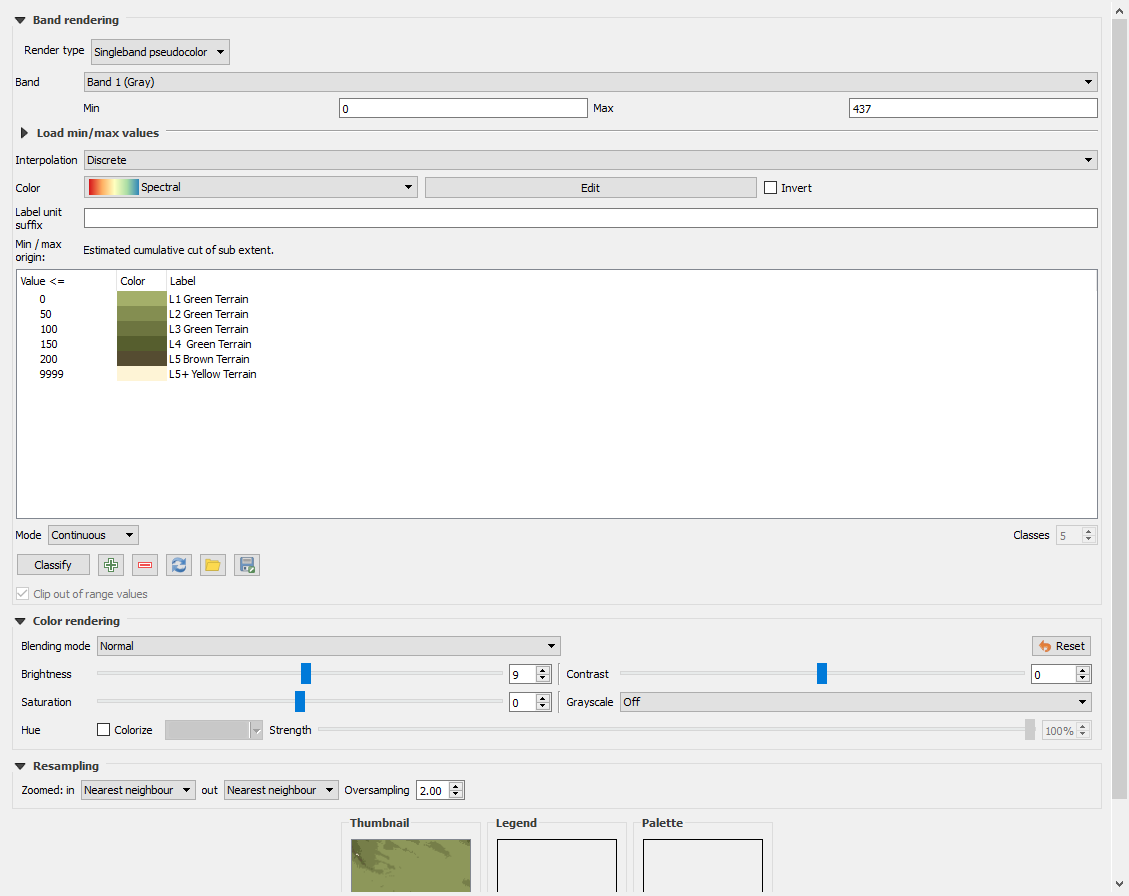Viewport: 1129px width, 896px height.
Task: Click the Brightness value down arrow
Action: [x=541, y=678]
